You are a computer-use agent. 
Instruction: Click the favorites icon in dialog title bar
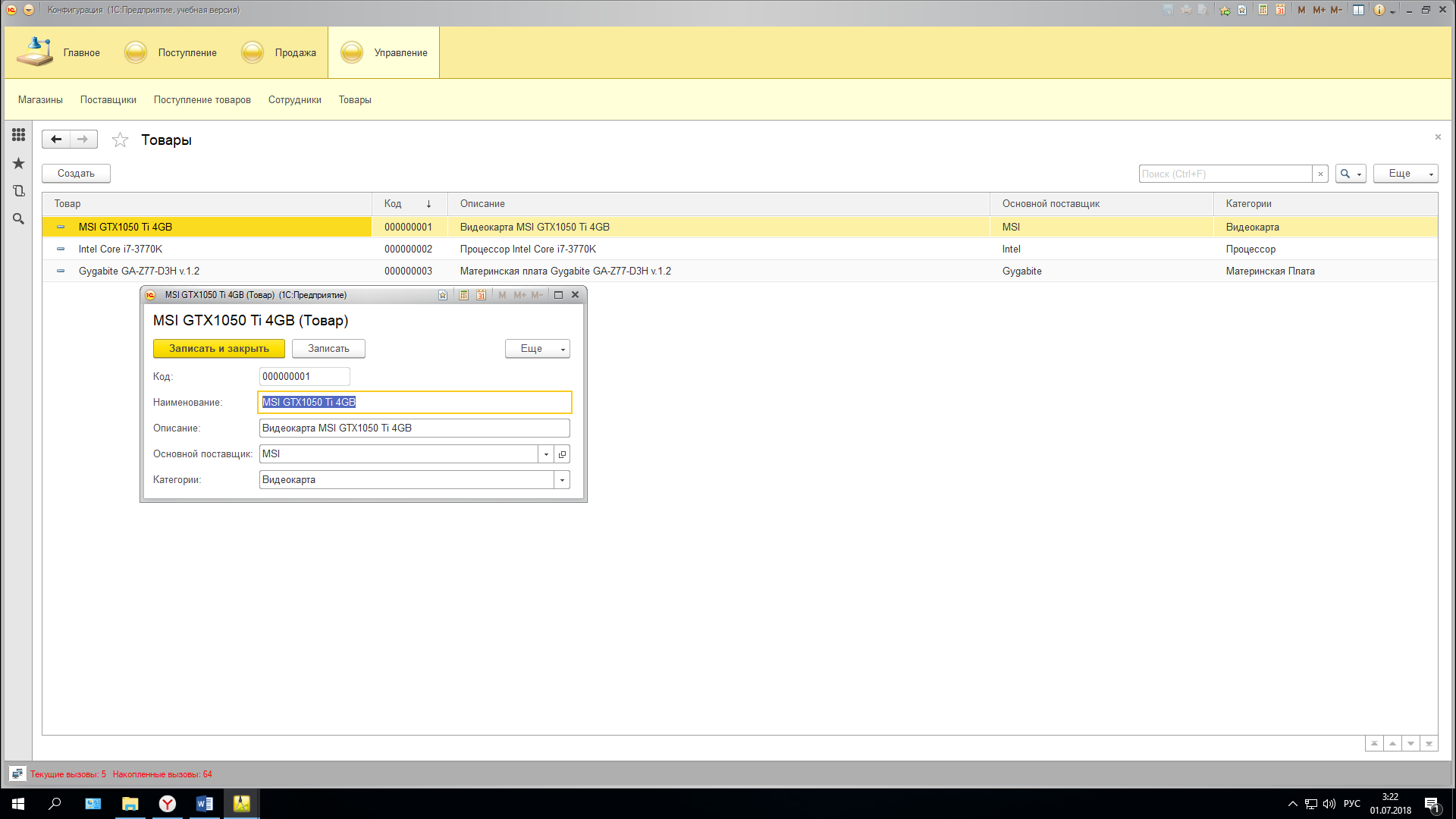[x=443, y=295]
